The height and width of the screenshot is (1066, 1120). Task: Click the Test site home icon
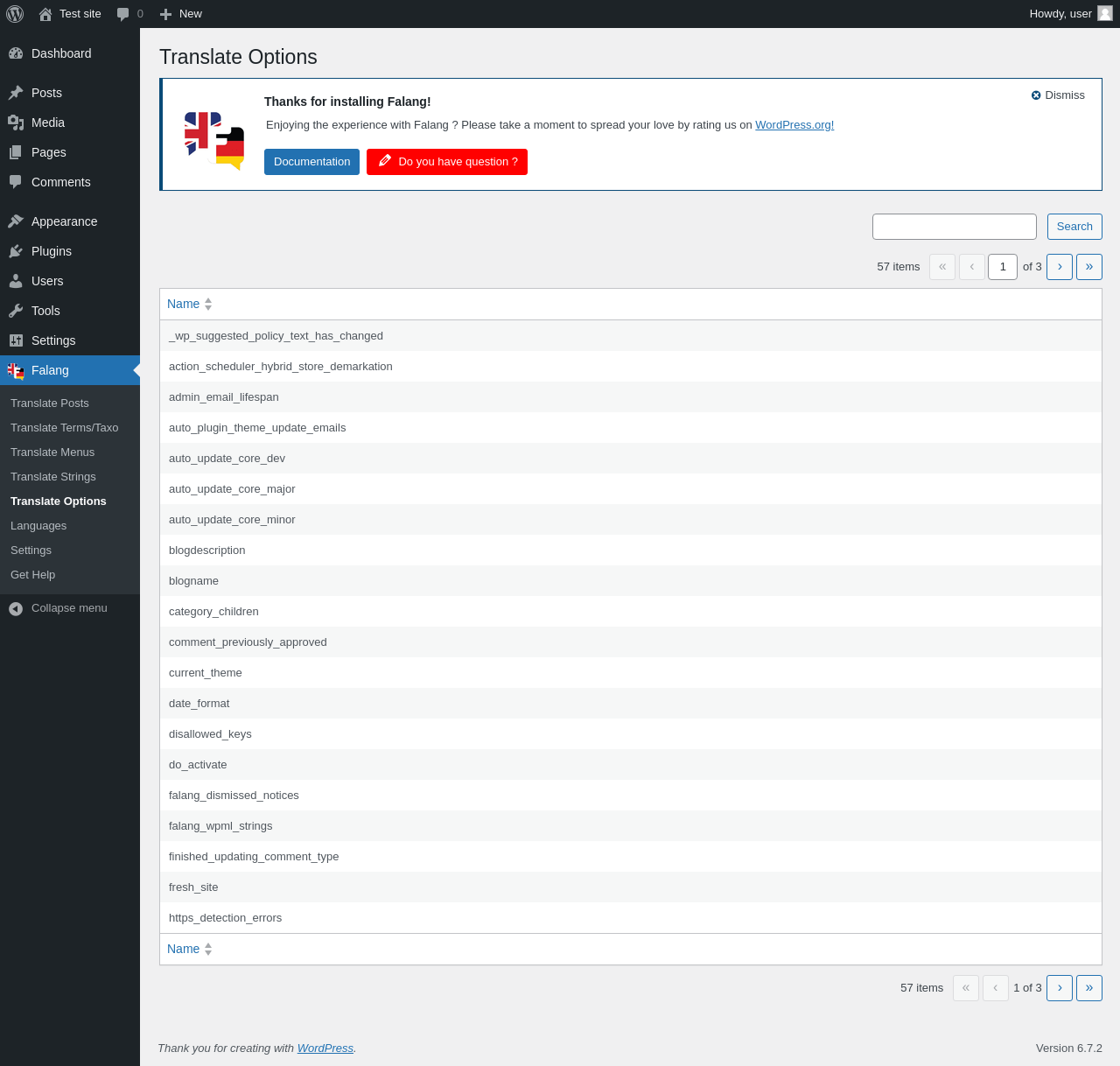pyautogui.click(x=45, y=14)
